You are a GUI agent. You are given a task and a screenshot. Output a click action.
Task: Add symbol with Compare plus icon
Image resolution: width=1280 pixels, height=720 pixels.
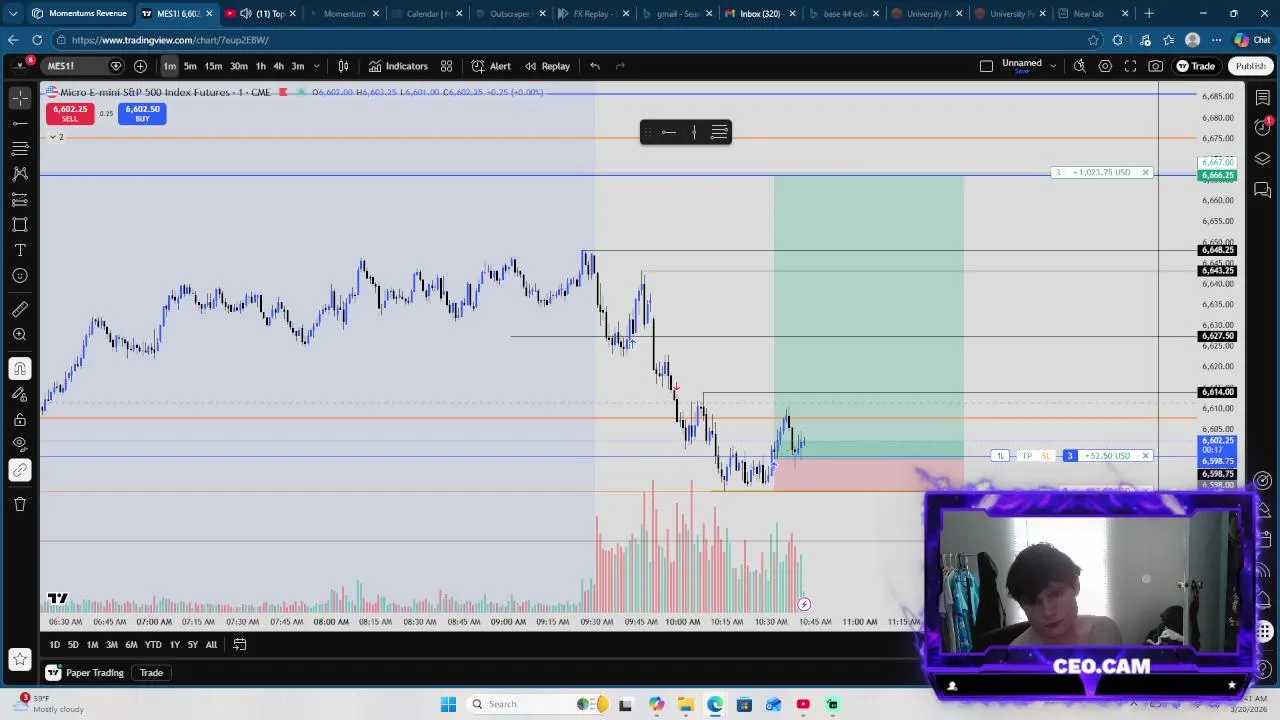point(140,66)
